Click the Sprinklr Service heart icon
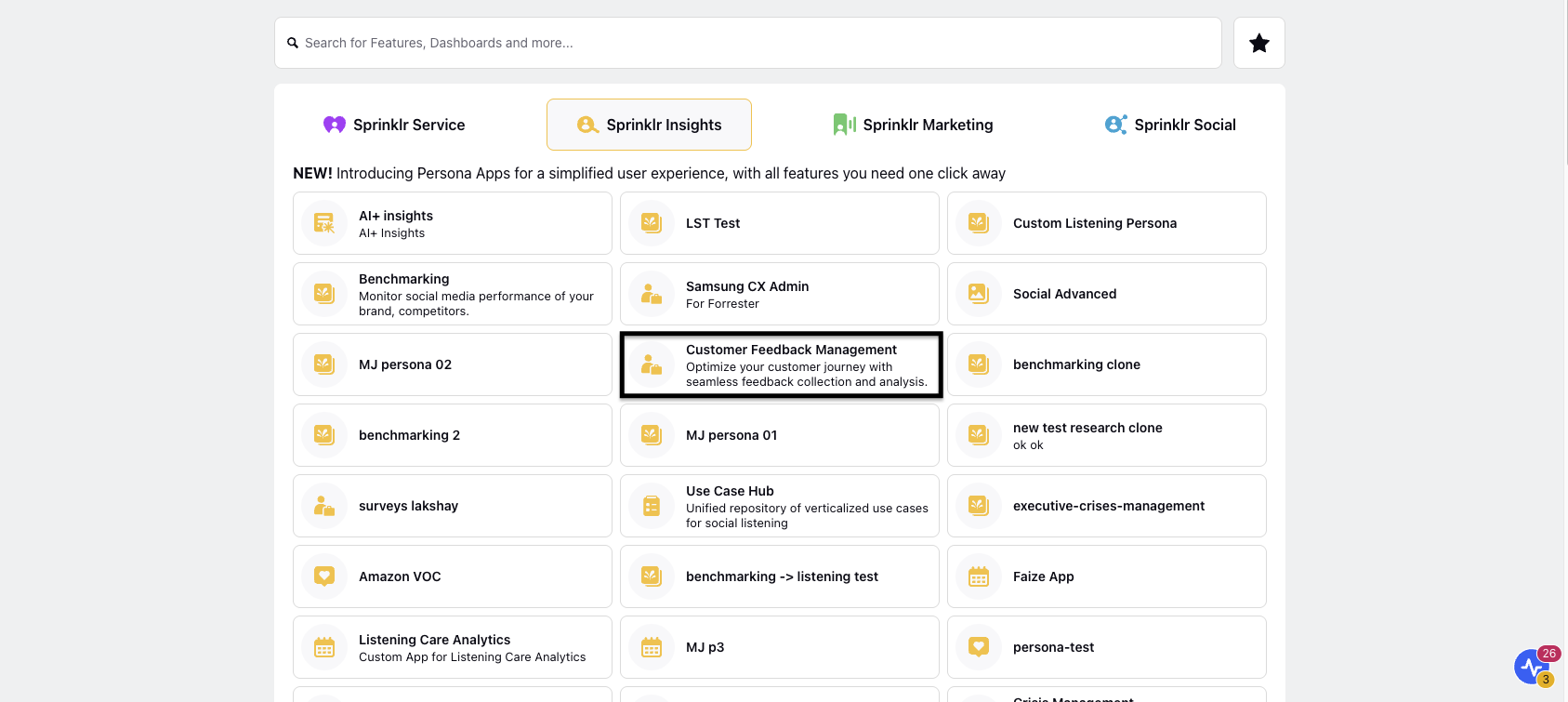Screen dimensions: 1568x702 (x=335, y=125)
